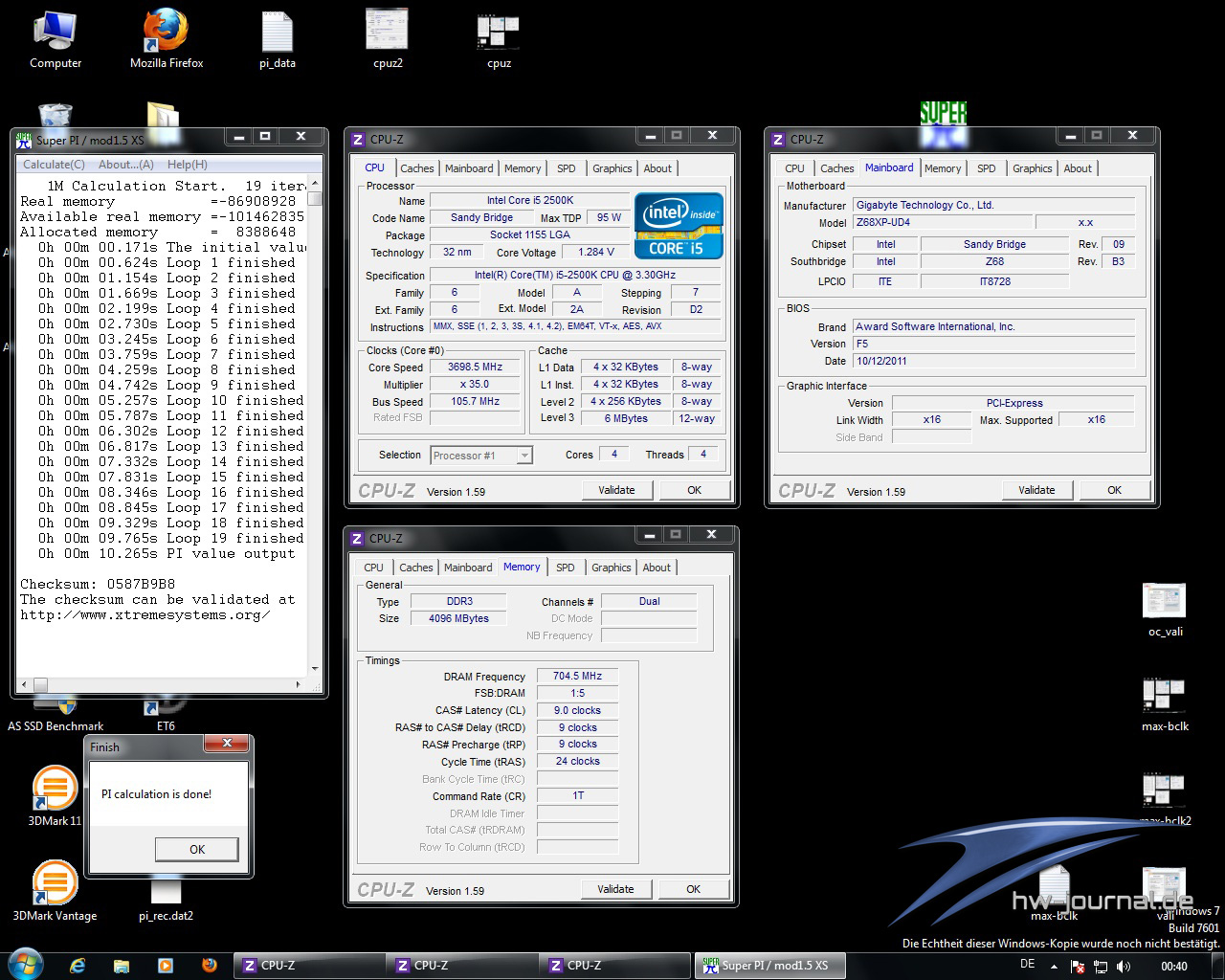Click the Gigabyte Technology manufacturer value

993,205
